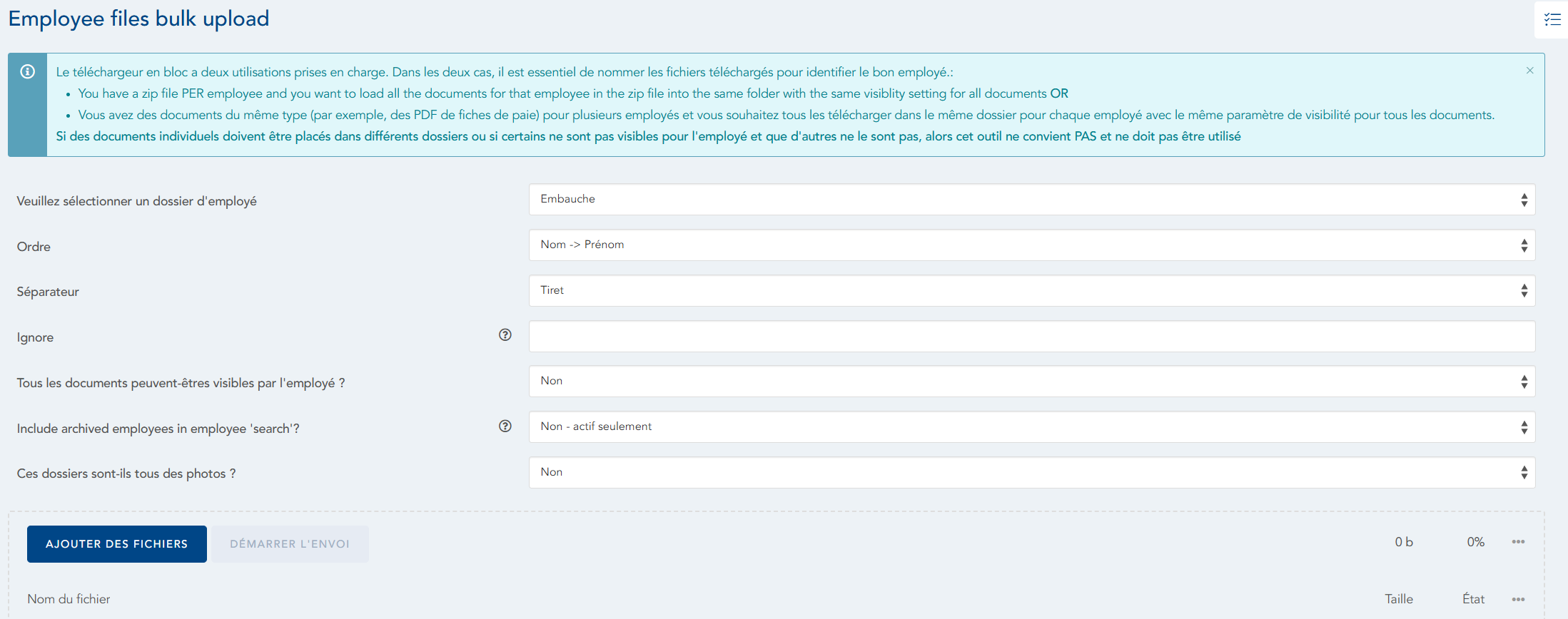
Task: Click the info icon in the blue banner
Action: pyautogui.click(x=28, y=72)
